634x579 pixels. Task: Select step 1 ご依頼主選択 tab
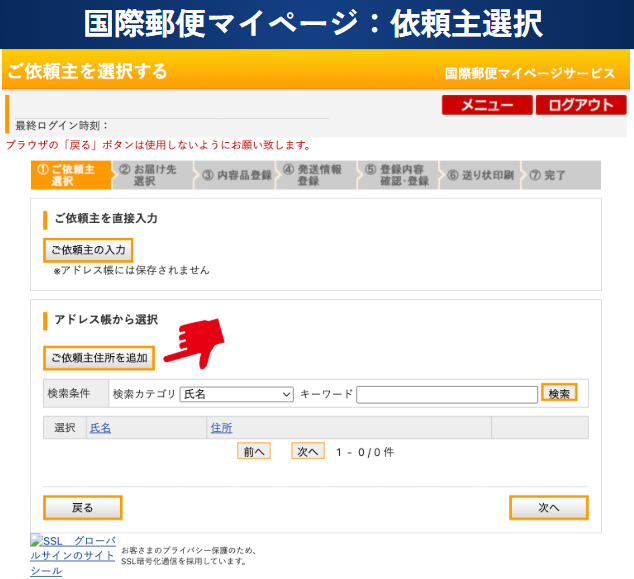coord(70,175)
